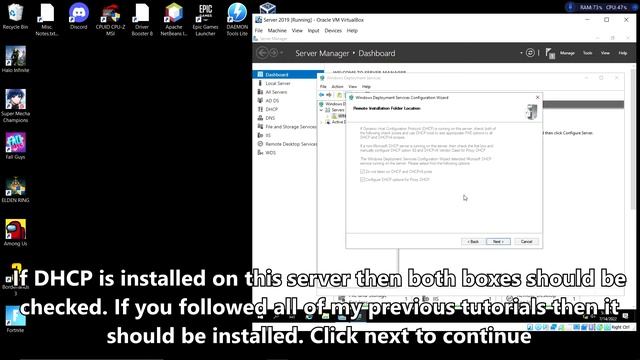Select Dashboard in Server Manager sidebar
The width and height of the screenshot is (640, 360).
click(x=288, y=75)
